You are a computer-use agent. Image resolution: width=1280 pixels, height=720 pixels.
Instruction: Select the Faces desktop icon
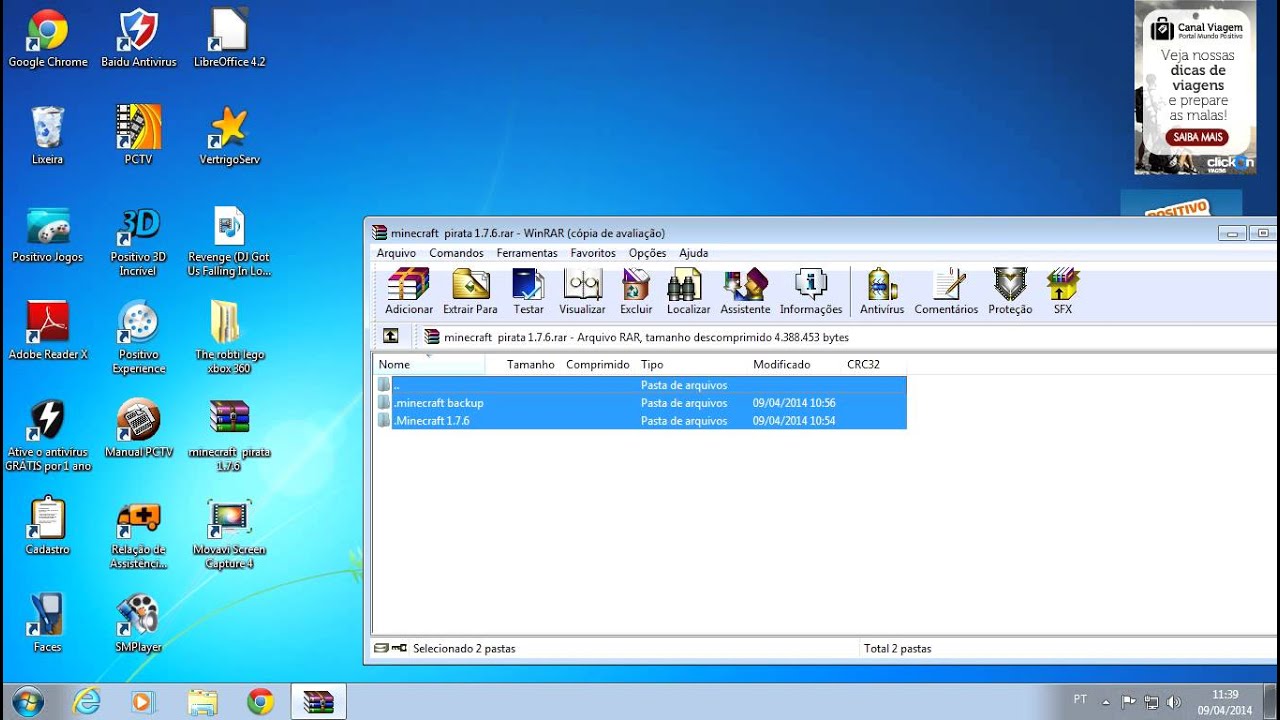[47, 622]
